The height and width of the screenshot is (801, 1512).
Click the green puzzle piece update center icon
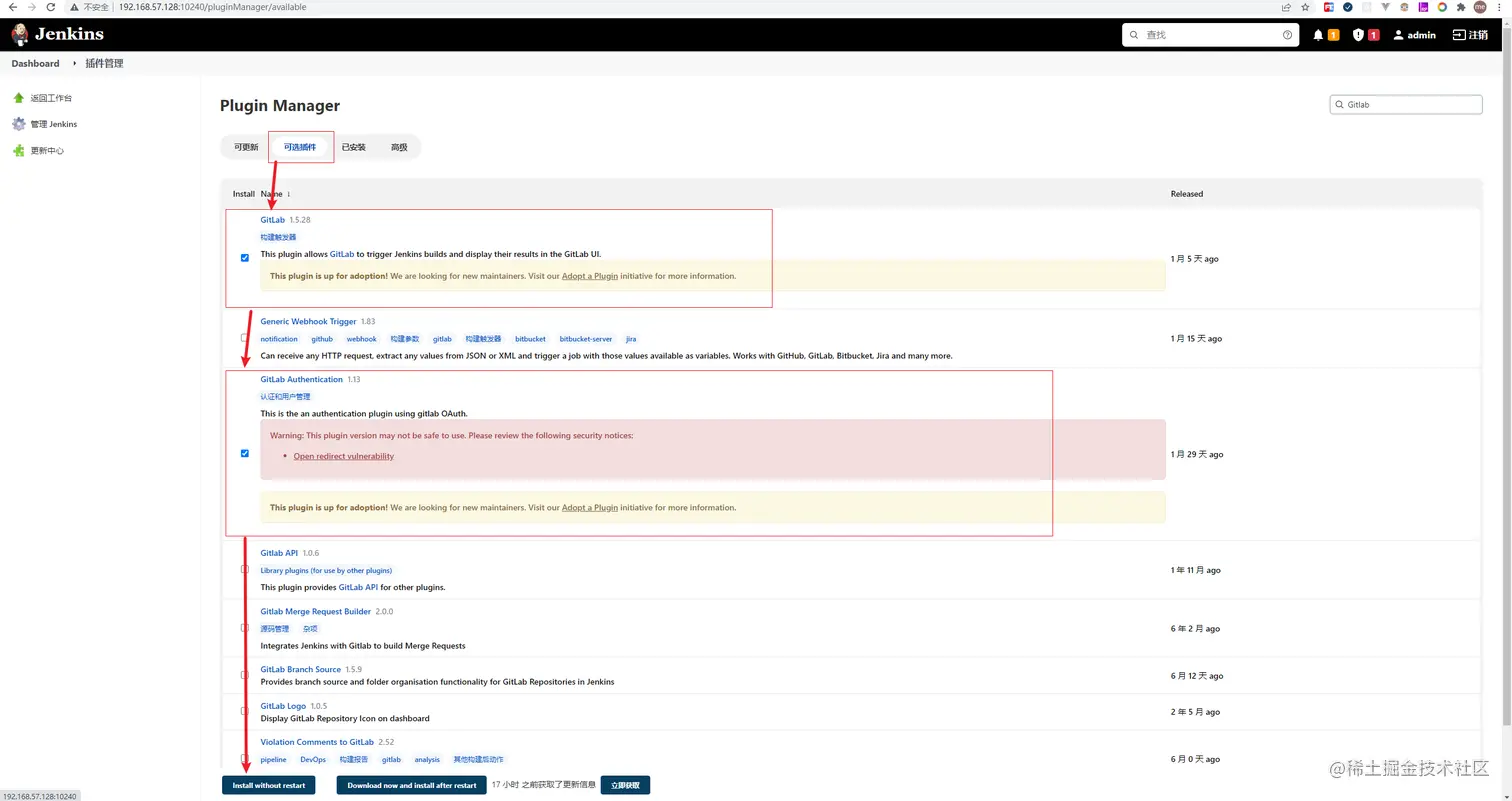(x=18, y=151)
